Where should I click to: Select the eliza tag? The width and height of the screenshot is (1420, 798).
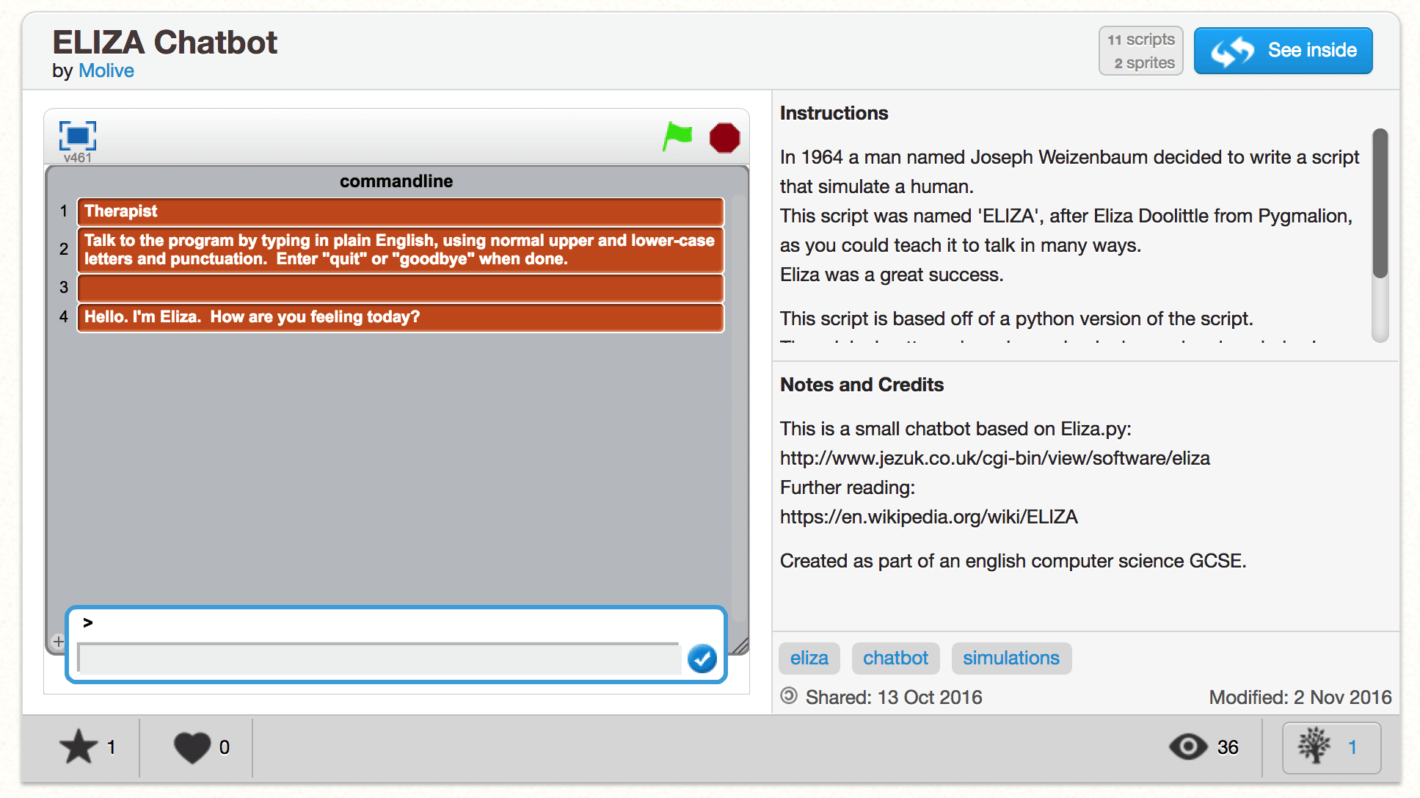809,658
